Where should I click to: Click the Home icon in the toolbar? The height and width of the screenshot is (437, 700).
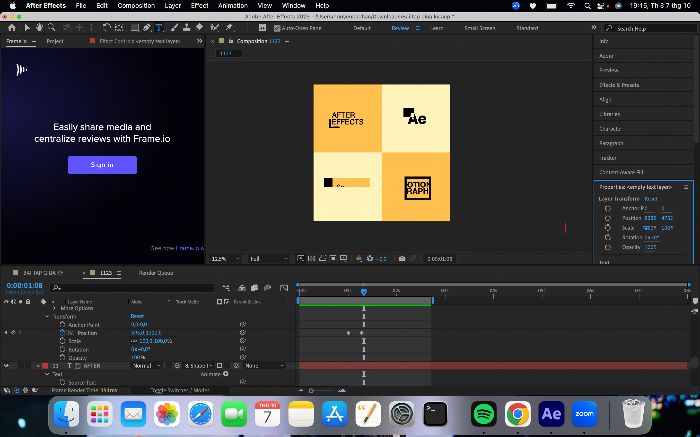12,28
